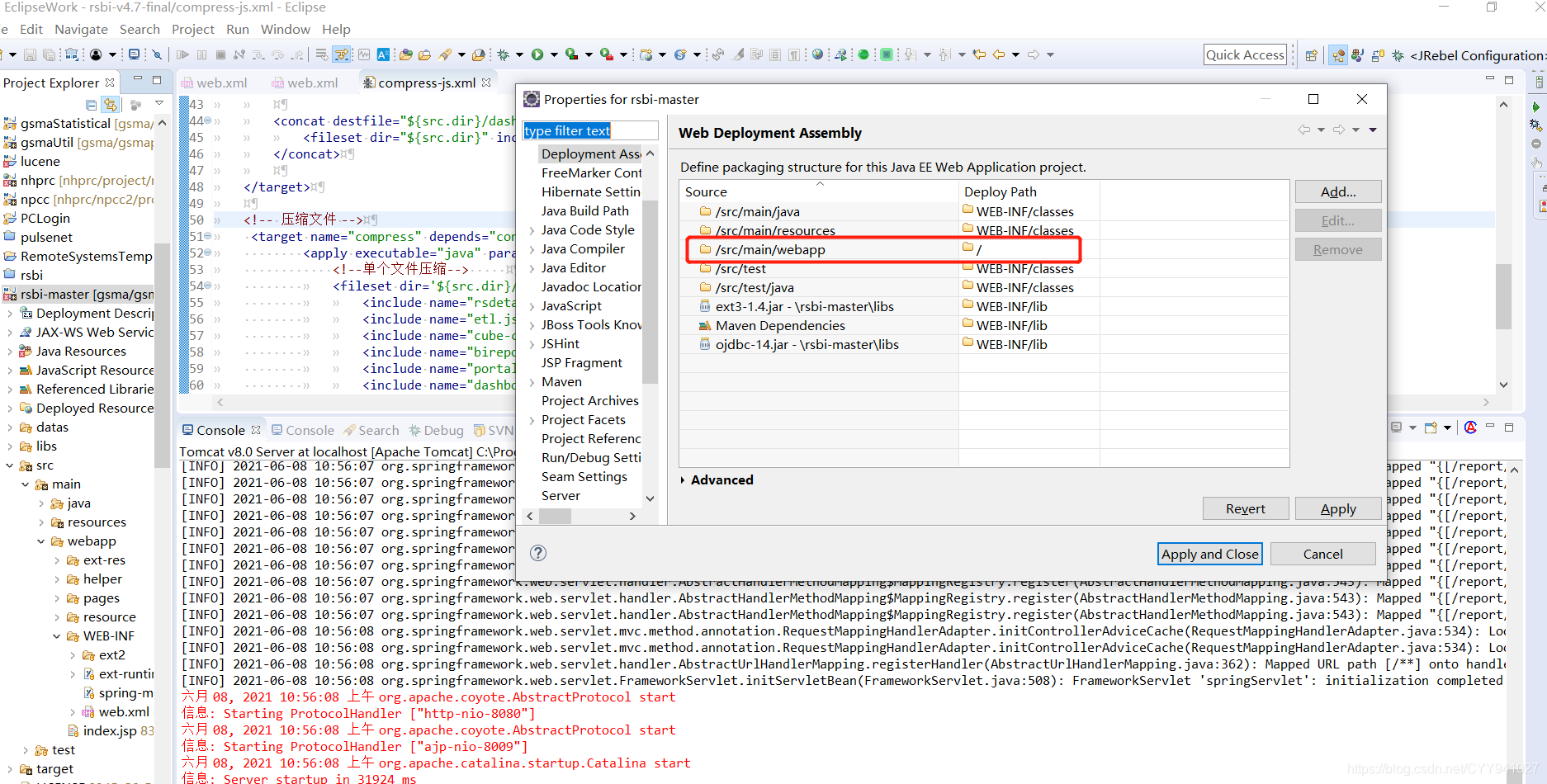Open the Debug dropdown arrow
This screenshot has width=1547, height=784.
[x=519, y=54]
